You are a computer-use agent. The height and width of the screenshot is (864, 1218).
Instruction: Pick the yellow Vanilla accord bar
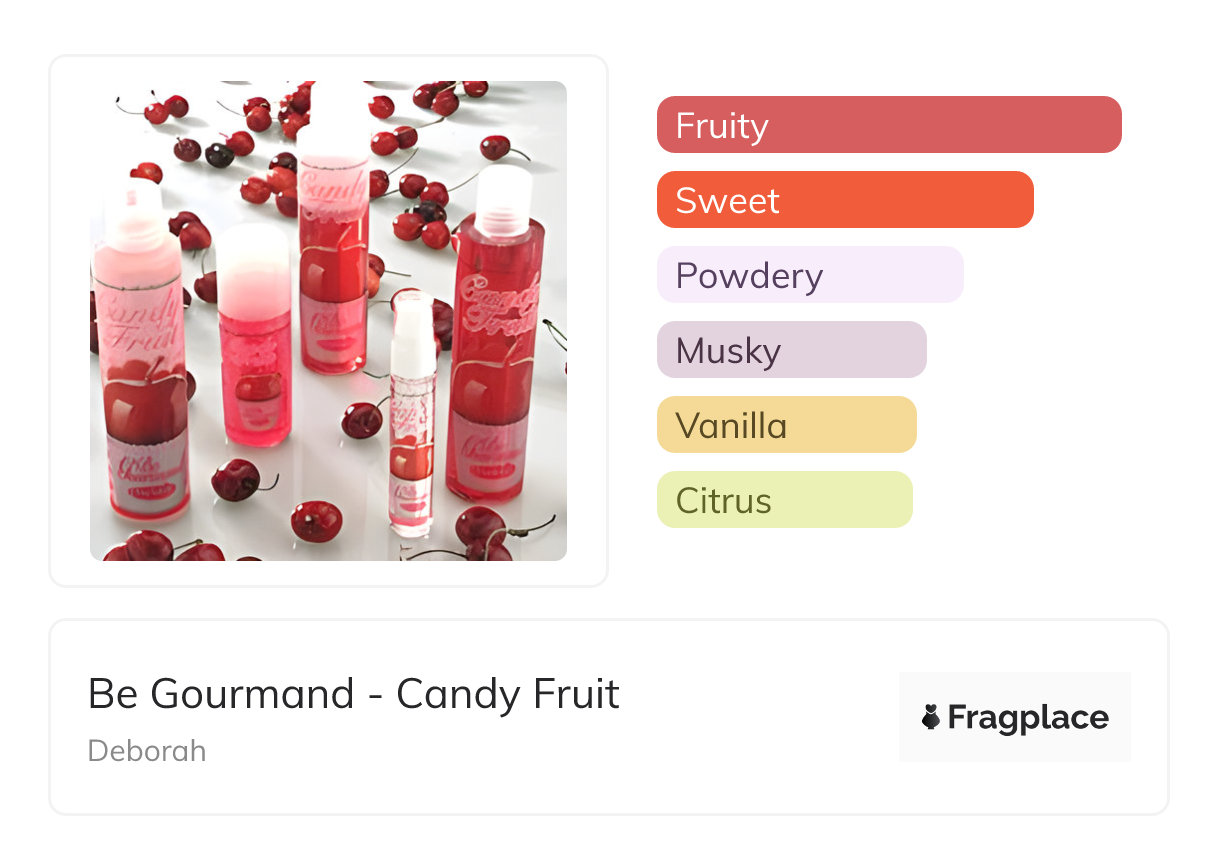pyautogui.click(x=786, y=425)
